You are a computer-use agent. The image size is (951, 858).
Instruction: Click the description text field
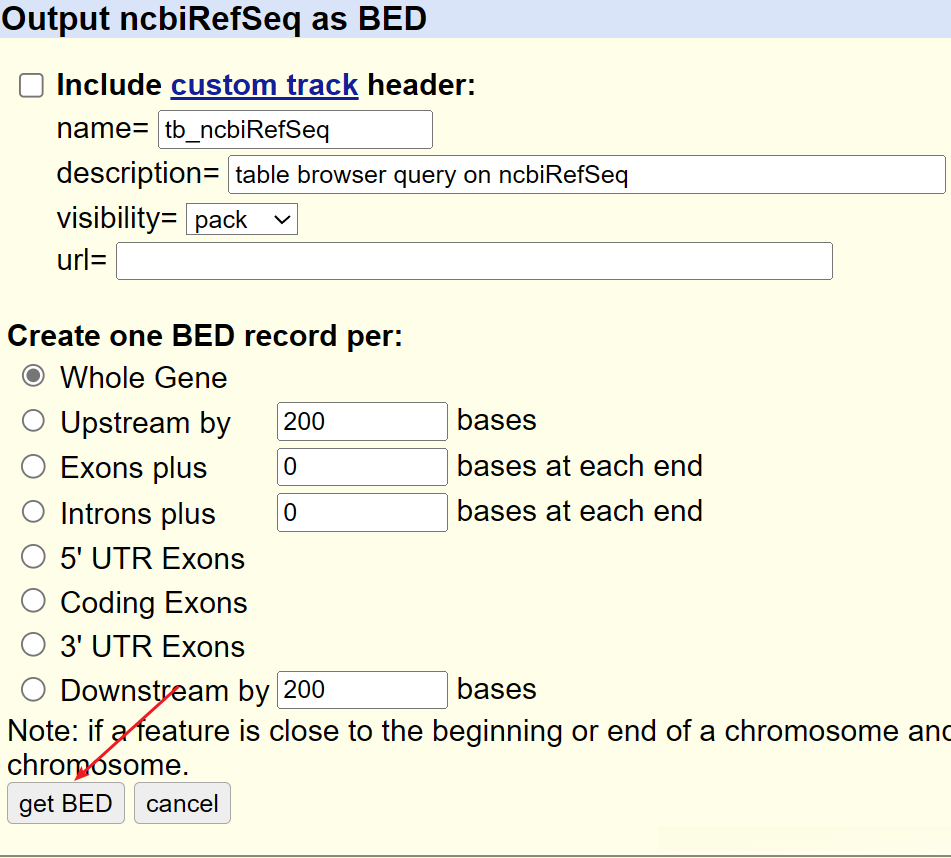586,175
